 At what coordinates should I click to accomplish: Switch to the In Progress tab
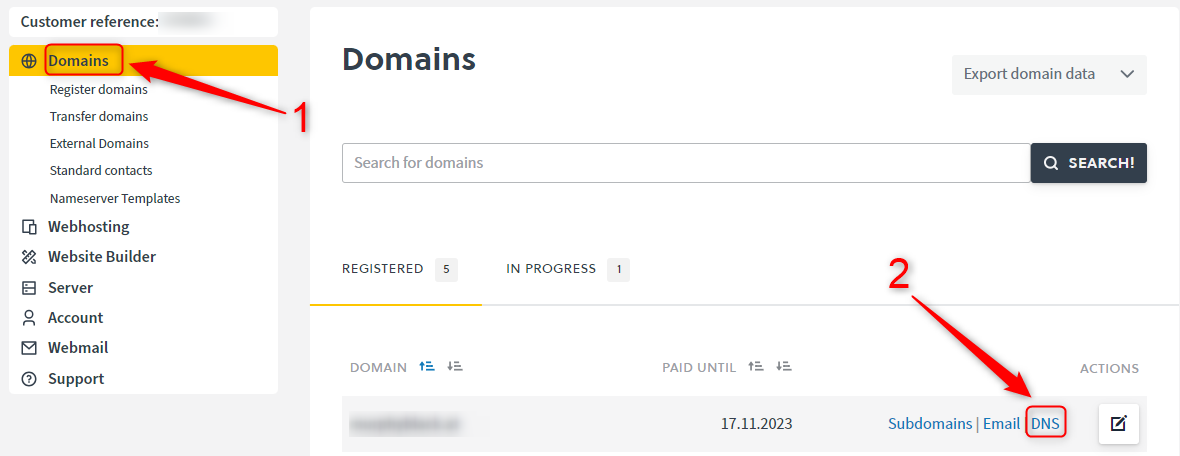pos(567,269)
